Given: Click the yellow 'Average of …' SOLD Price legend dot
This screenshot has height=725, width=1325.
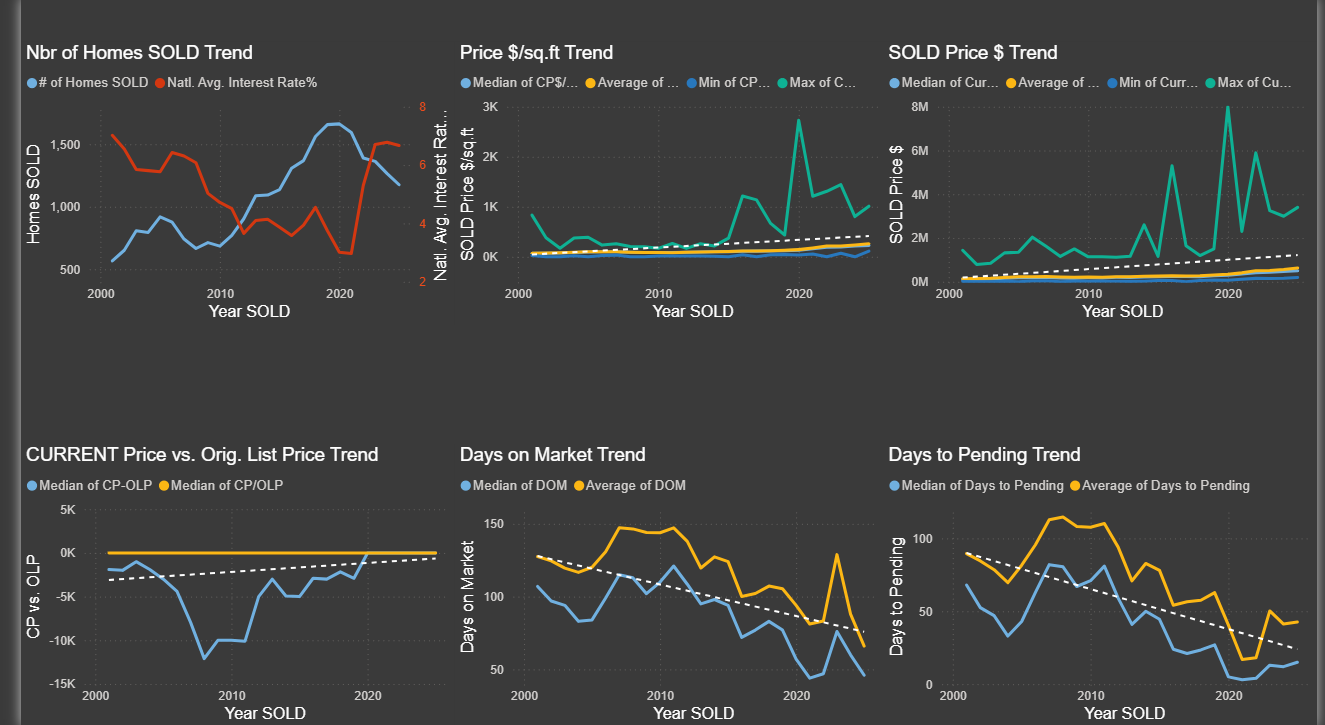Looking at the screenshot, I should click(x=1011, y=82).
